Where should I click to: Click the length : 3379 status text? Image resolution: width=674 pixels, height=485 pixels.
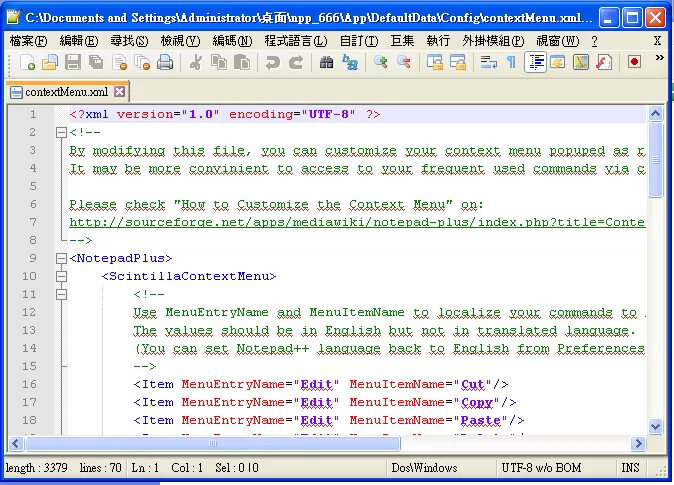(37, 467)
